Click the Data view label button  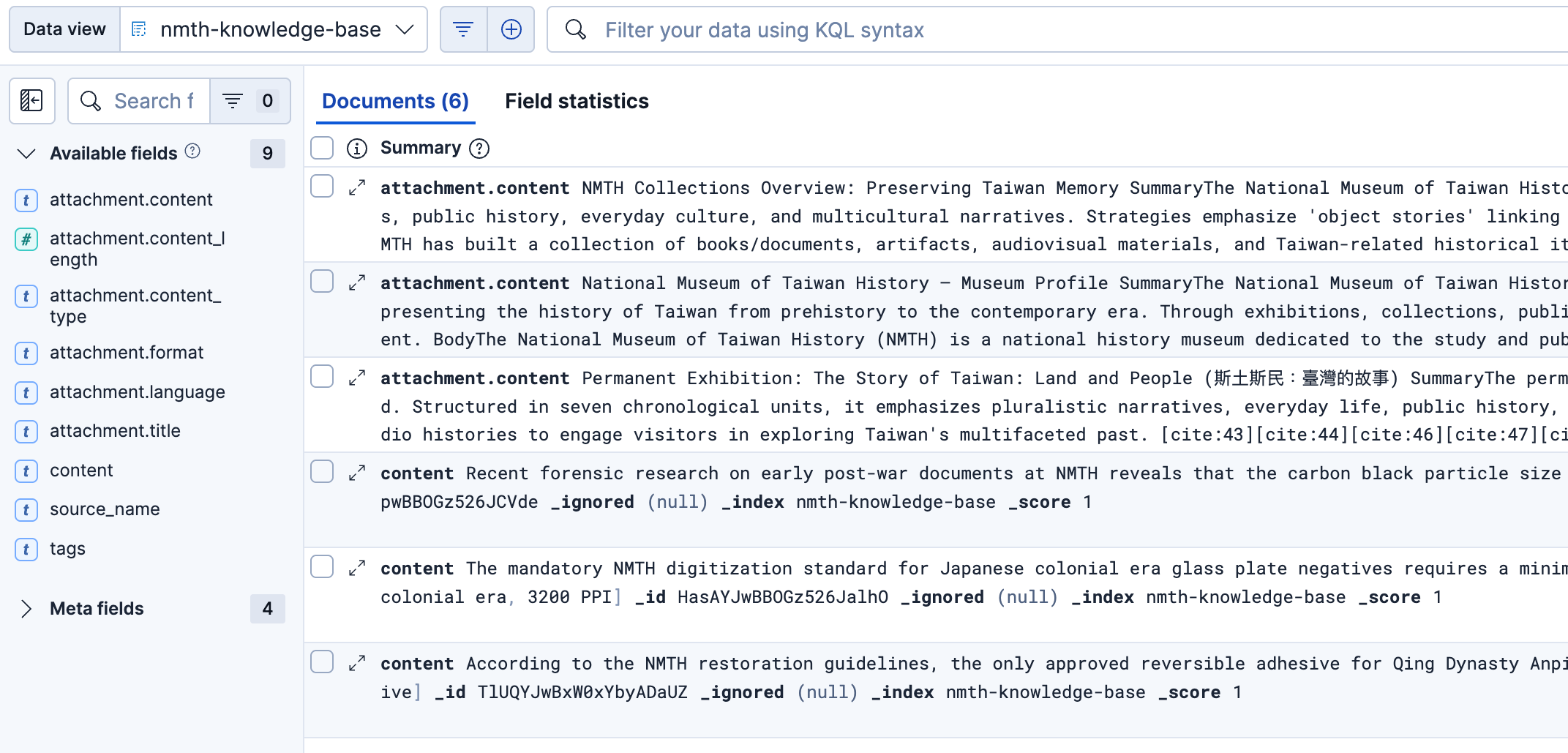[64, 29]
